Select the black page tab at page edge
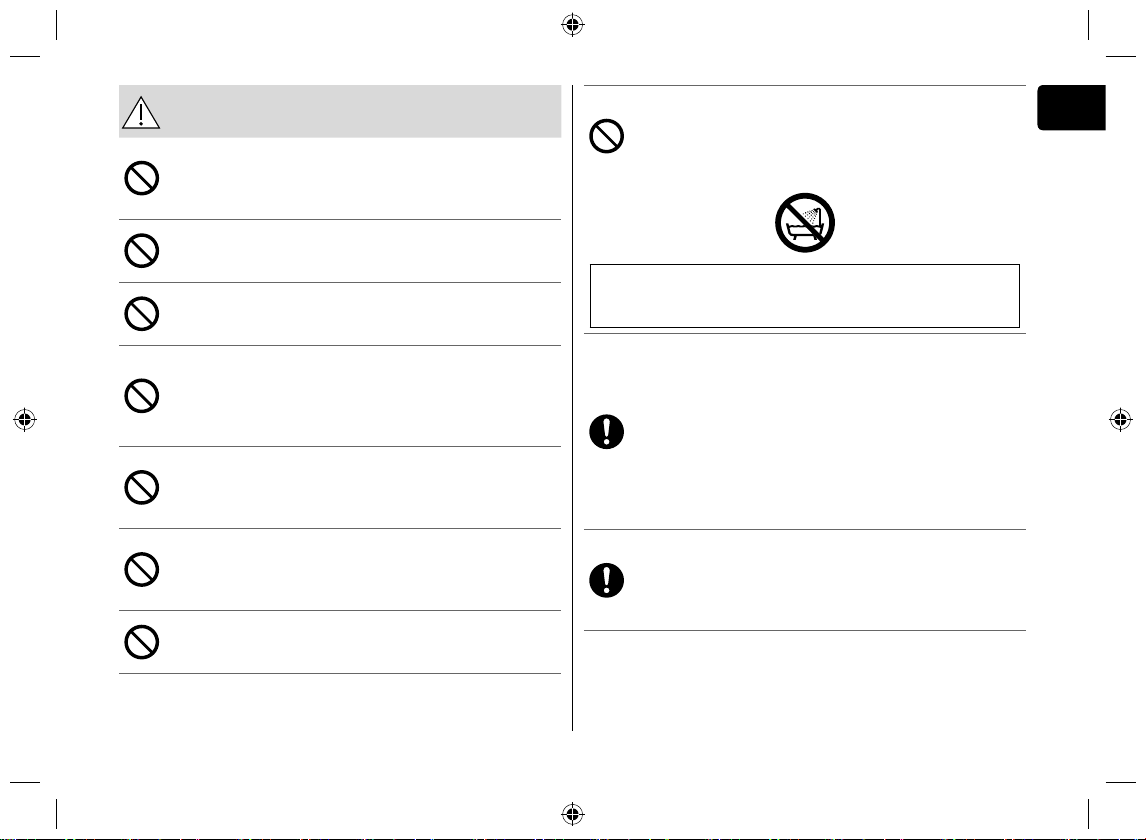Screen dimensions: 1146x840 1071,107
